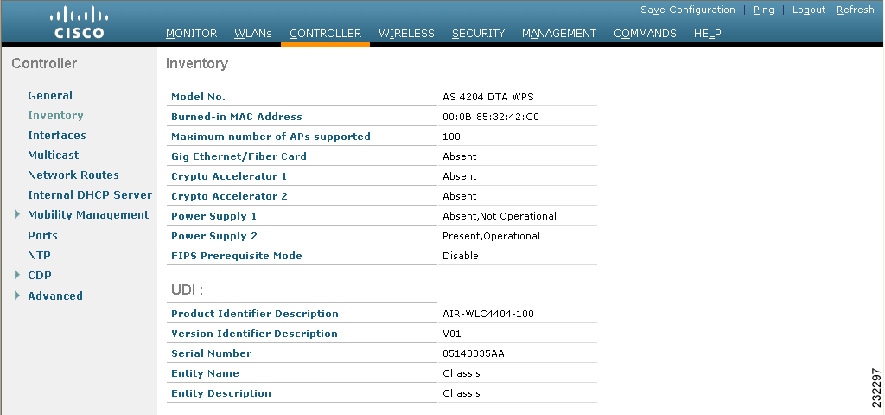The width and height of the screenshot is (885, 415).
Task: Go to the SECURITY tab
Action: [478, 33]
